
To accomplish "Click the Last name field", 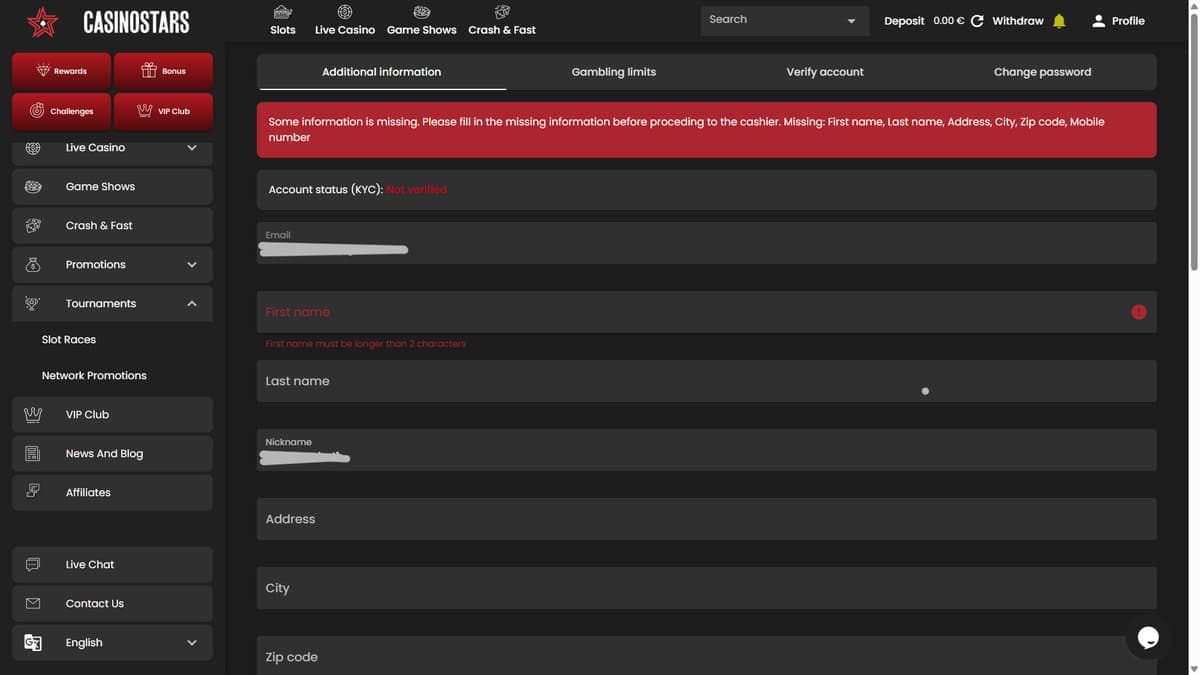I will tap(706, 381).
